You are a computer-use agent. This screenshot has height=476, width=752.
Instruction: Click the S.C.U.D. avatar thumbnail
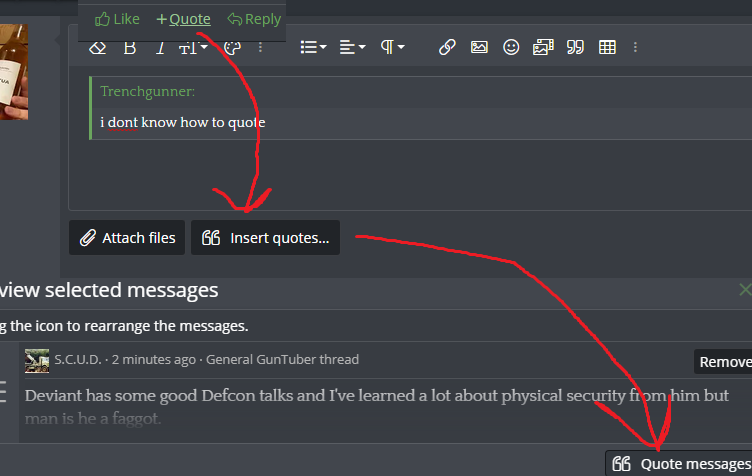[x=37, y=360]
